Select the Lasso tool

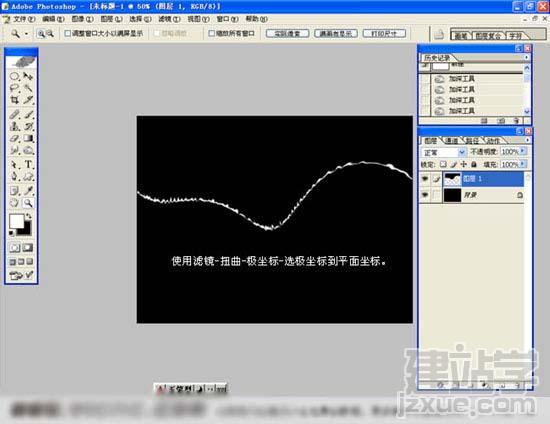[x=14, y=88]
